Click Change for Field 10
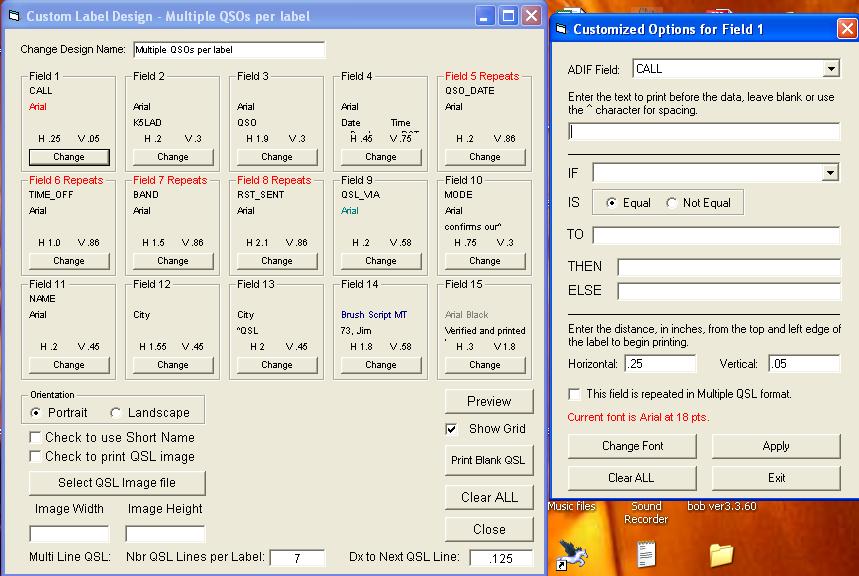 click(x=485, y=261)
